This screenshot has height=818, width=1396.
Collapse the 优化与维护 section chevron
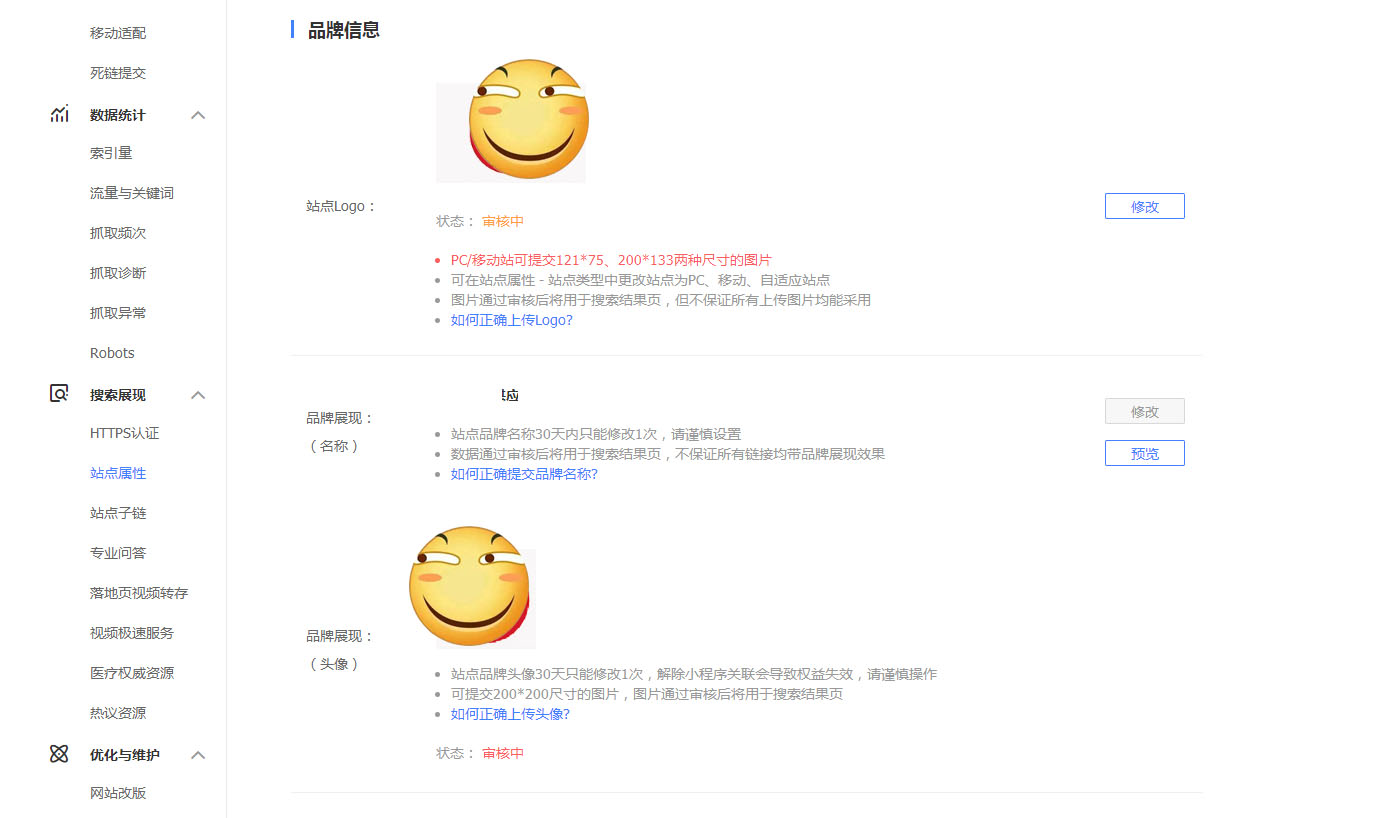tap(198, 755)
